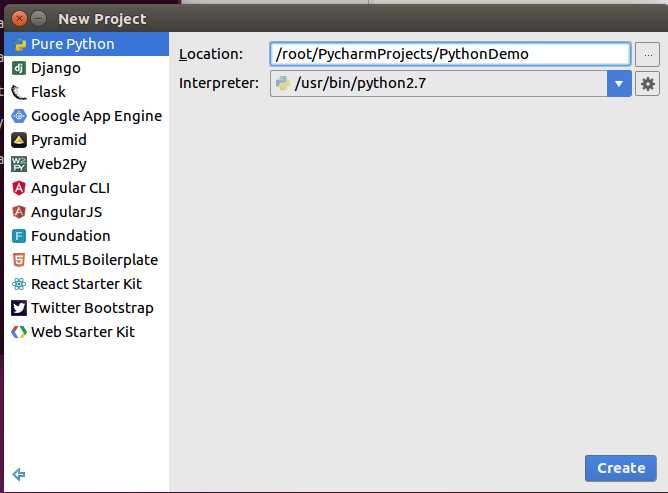Click into the Location path field
This screenshot has height=493, width=668.
coord(450,54)
